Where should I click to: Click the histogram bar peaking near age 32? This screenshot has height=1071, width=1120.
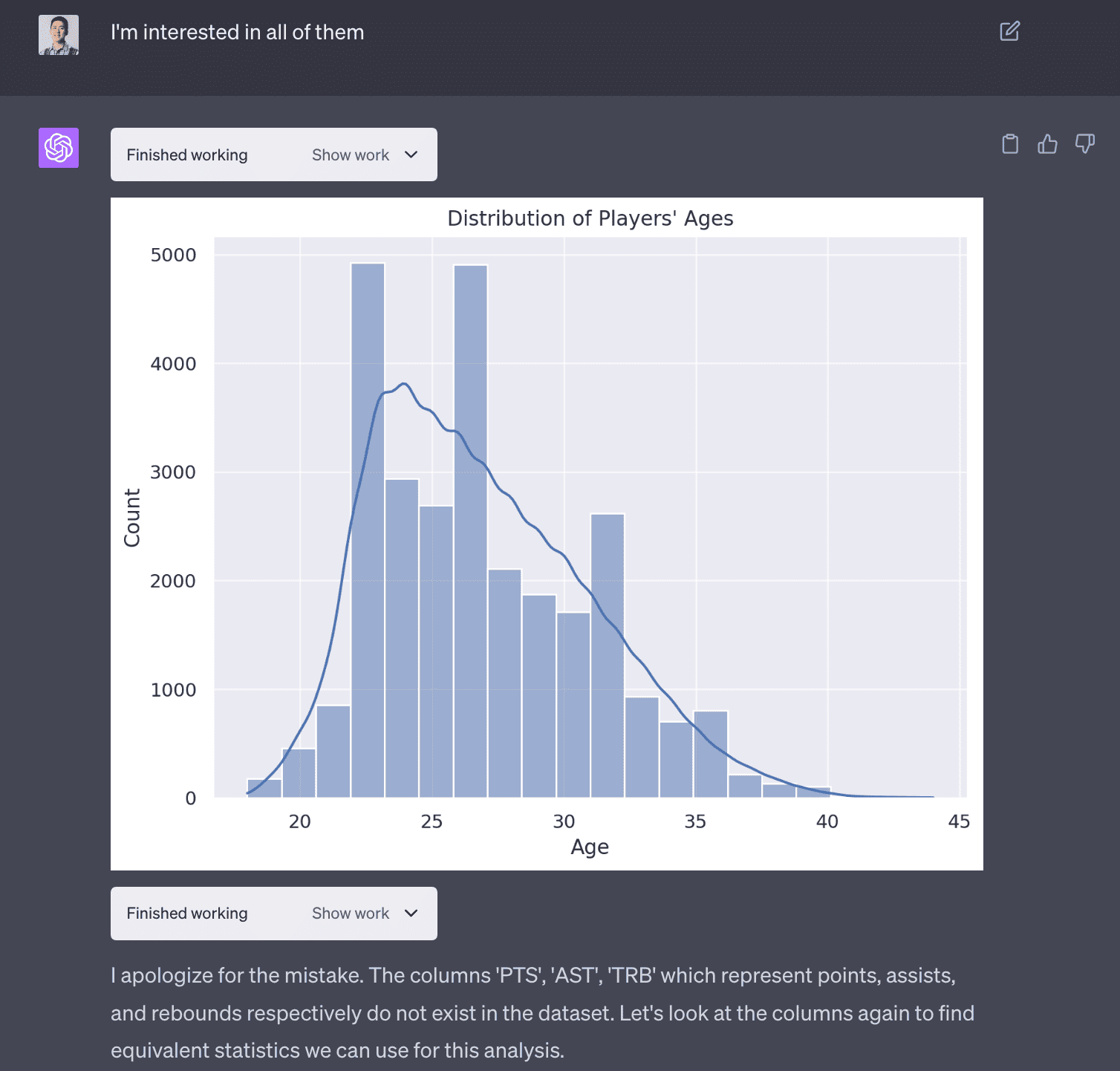(608, 654)
